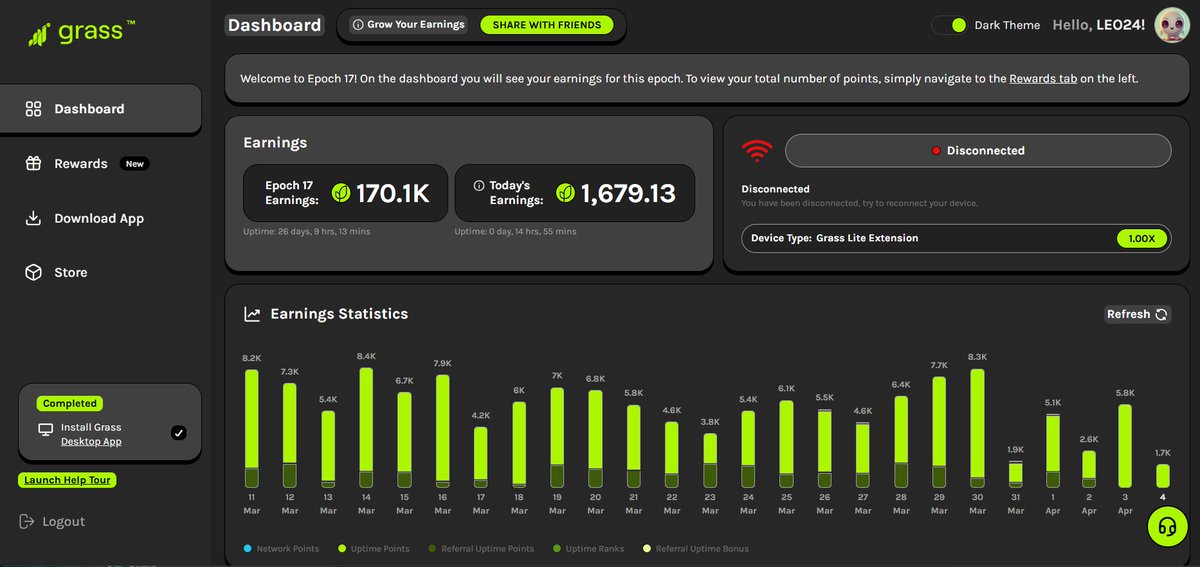The height and width of the screenshot is (567, 1200).
Task: Open the Download App menu item
Action: tap(99, 218)
